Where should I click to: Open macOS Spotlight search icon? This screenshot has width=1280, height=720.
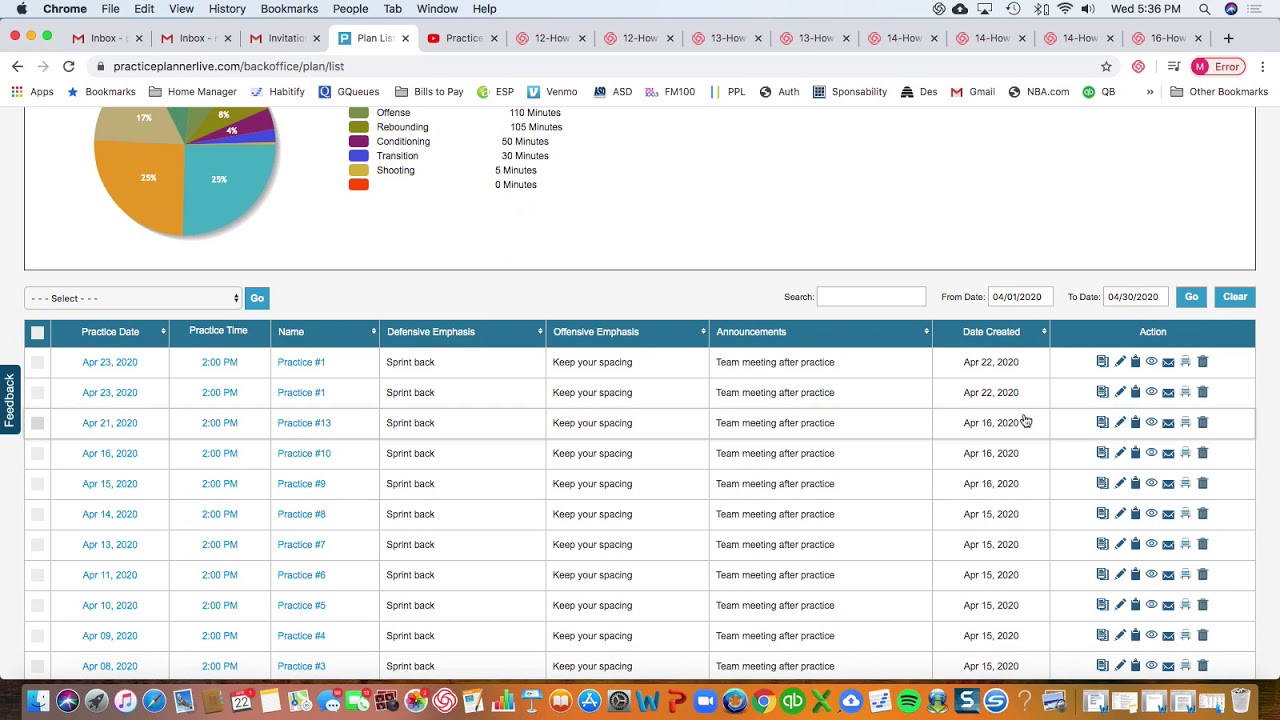click(1205, 9)
